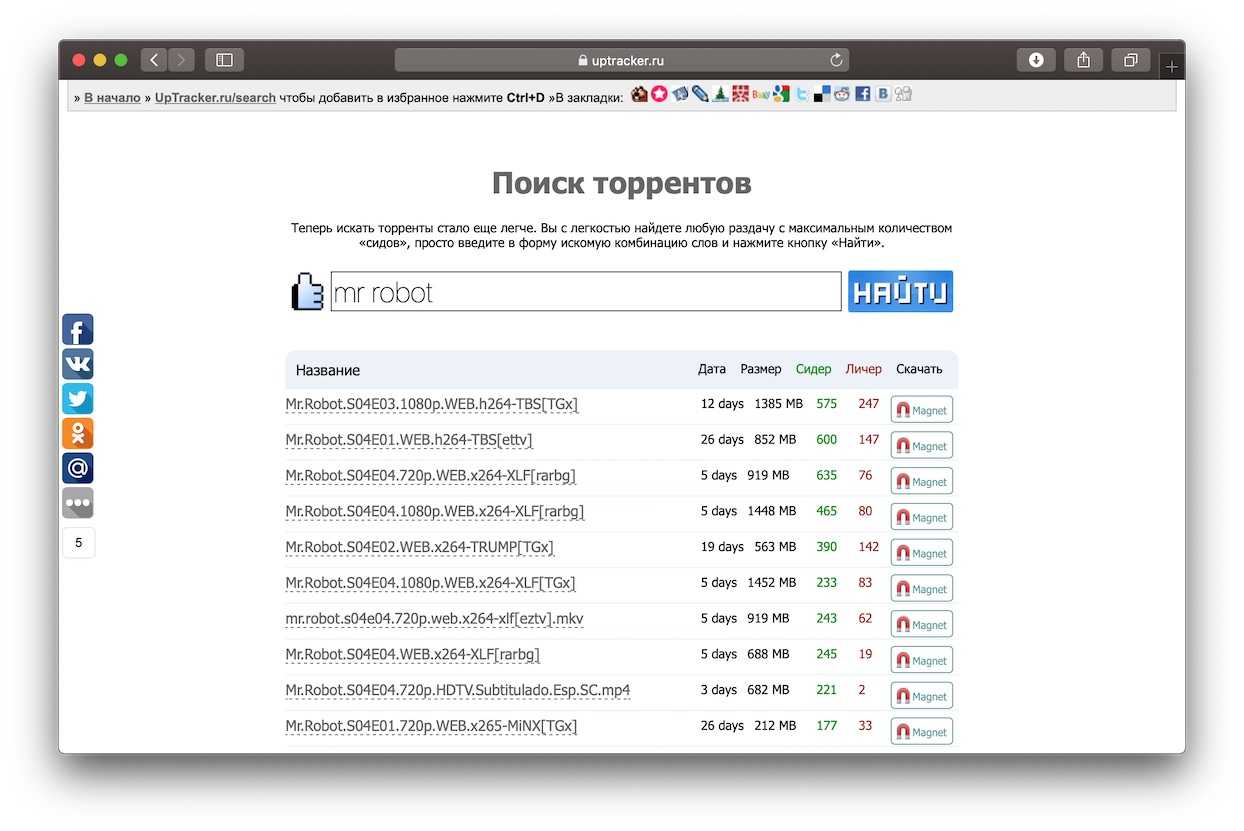
Task: Click the Facebook share button in left sidebar
Action: 78,330
